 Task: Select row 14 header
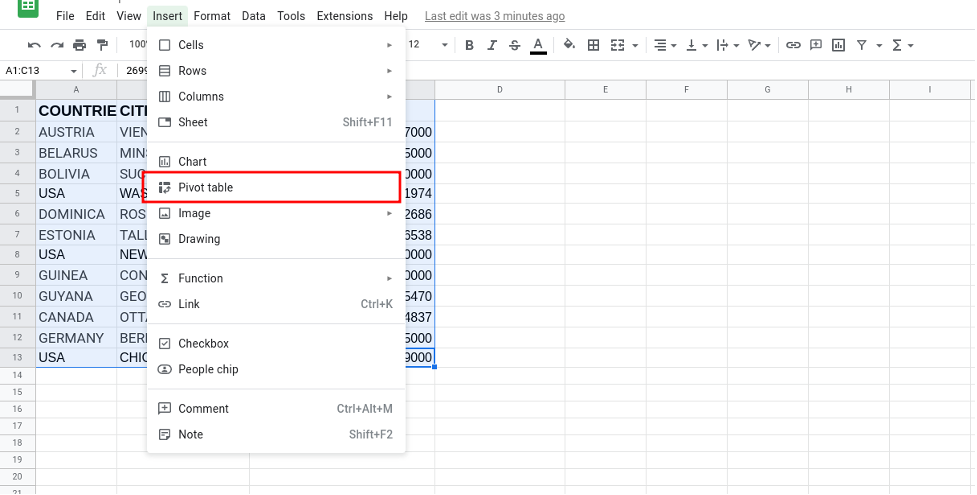17,375
